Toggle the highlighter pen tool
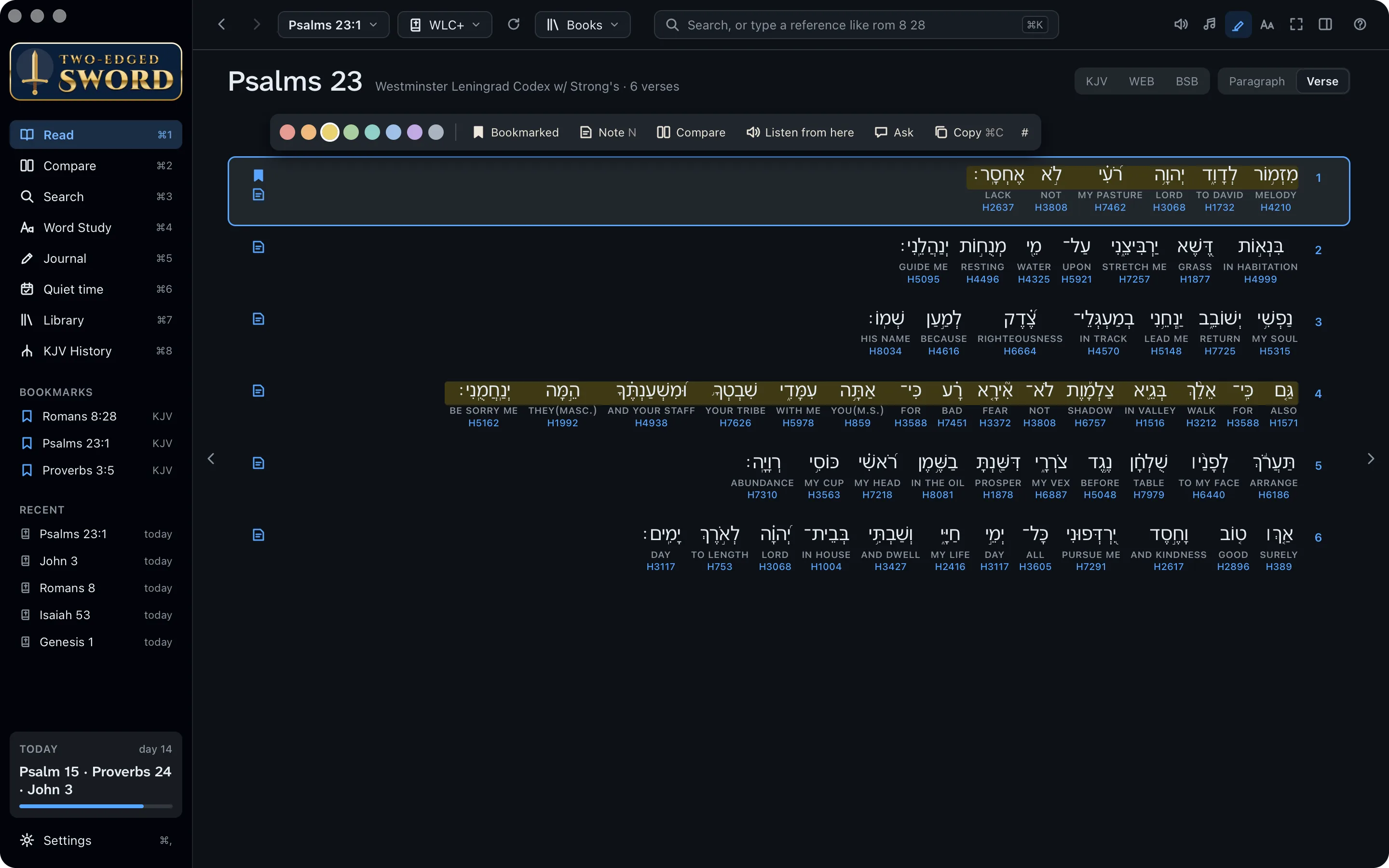1389x868 pixels. pyautogui.click(x=1238, y=25)
